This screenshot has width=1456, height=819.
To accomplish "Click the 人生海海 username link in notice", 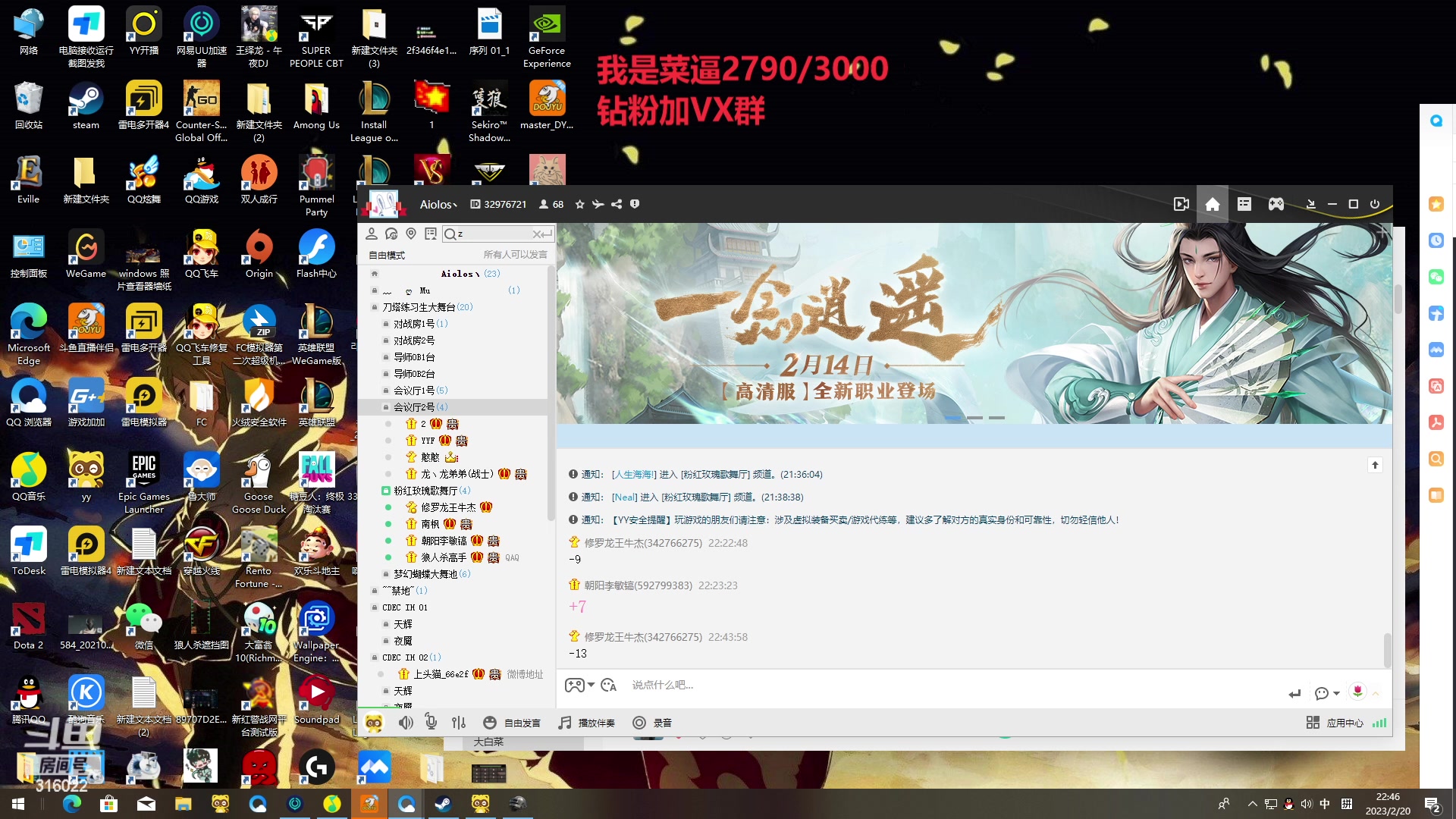I will click(x=633, y=475).
